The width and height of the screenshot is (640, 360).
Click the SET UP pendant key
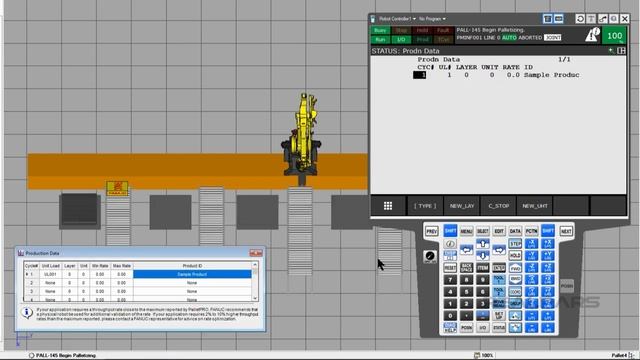499,316
